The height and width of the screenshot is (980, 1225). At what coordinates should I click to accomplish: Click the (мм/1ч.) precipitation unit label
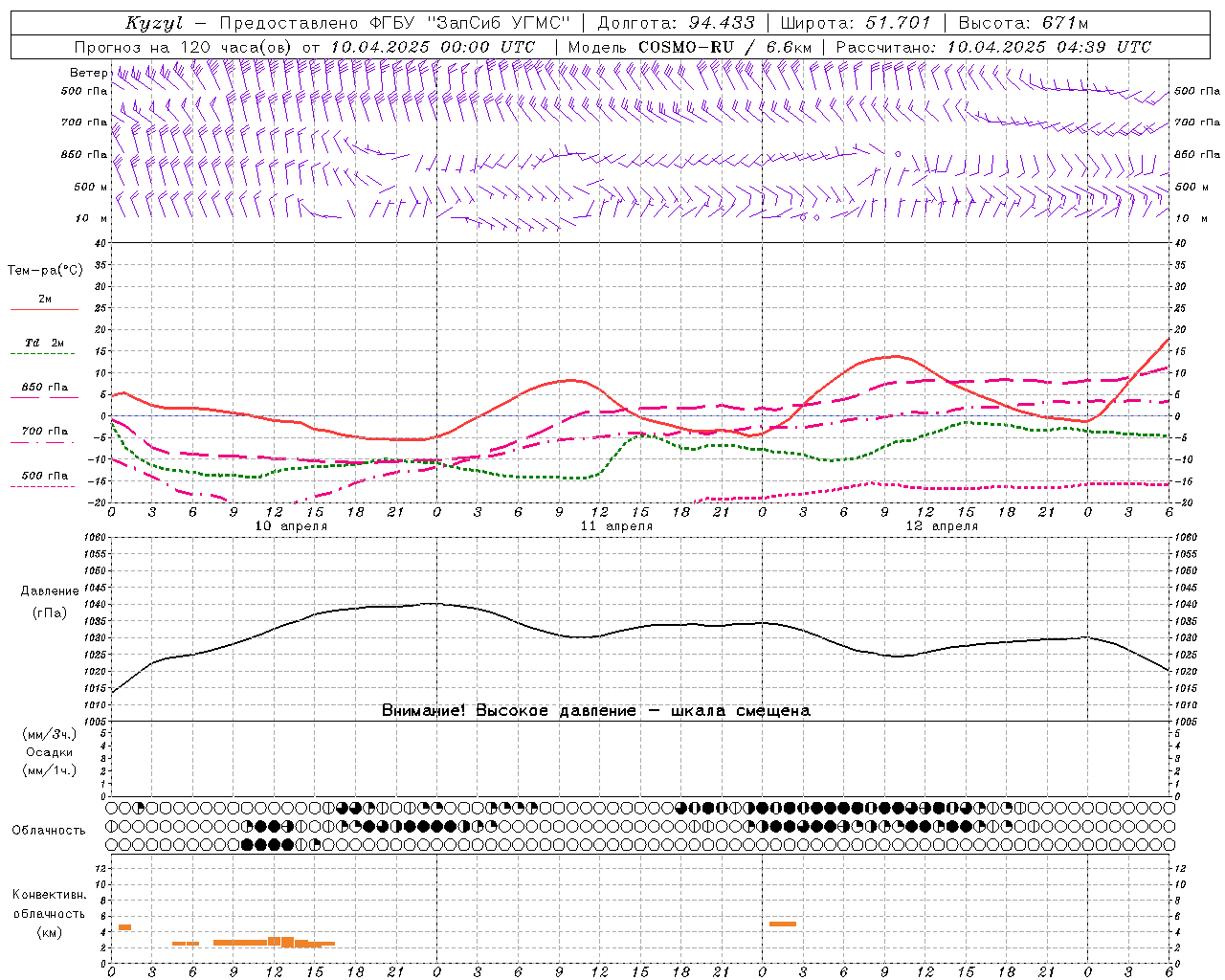[x=50, y=770]
